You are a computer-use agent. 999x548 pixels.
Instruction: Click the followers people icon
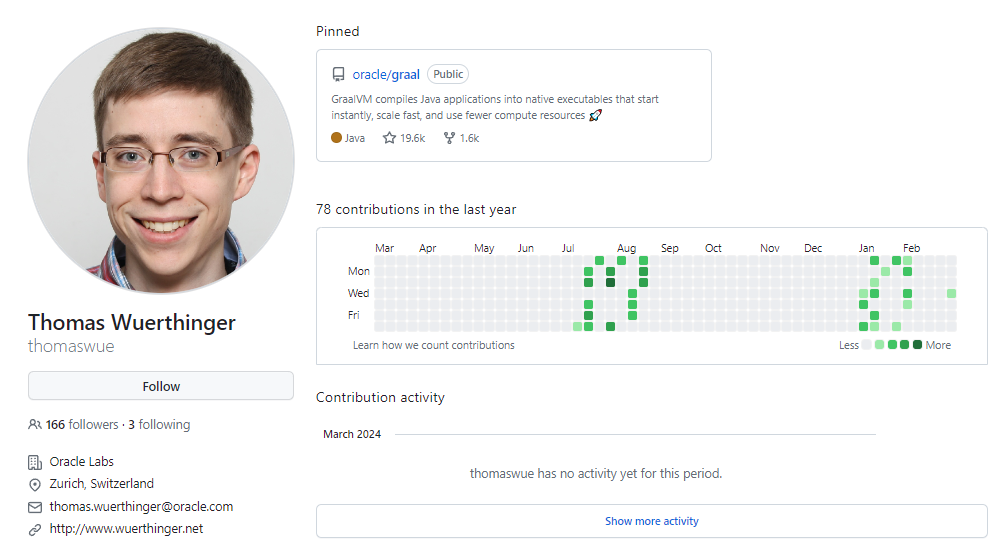34,424
